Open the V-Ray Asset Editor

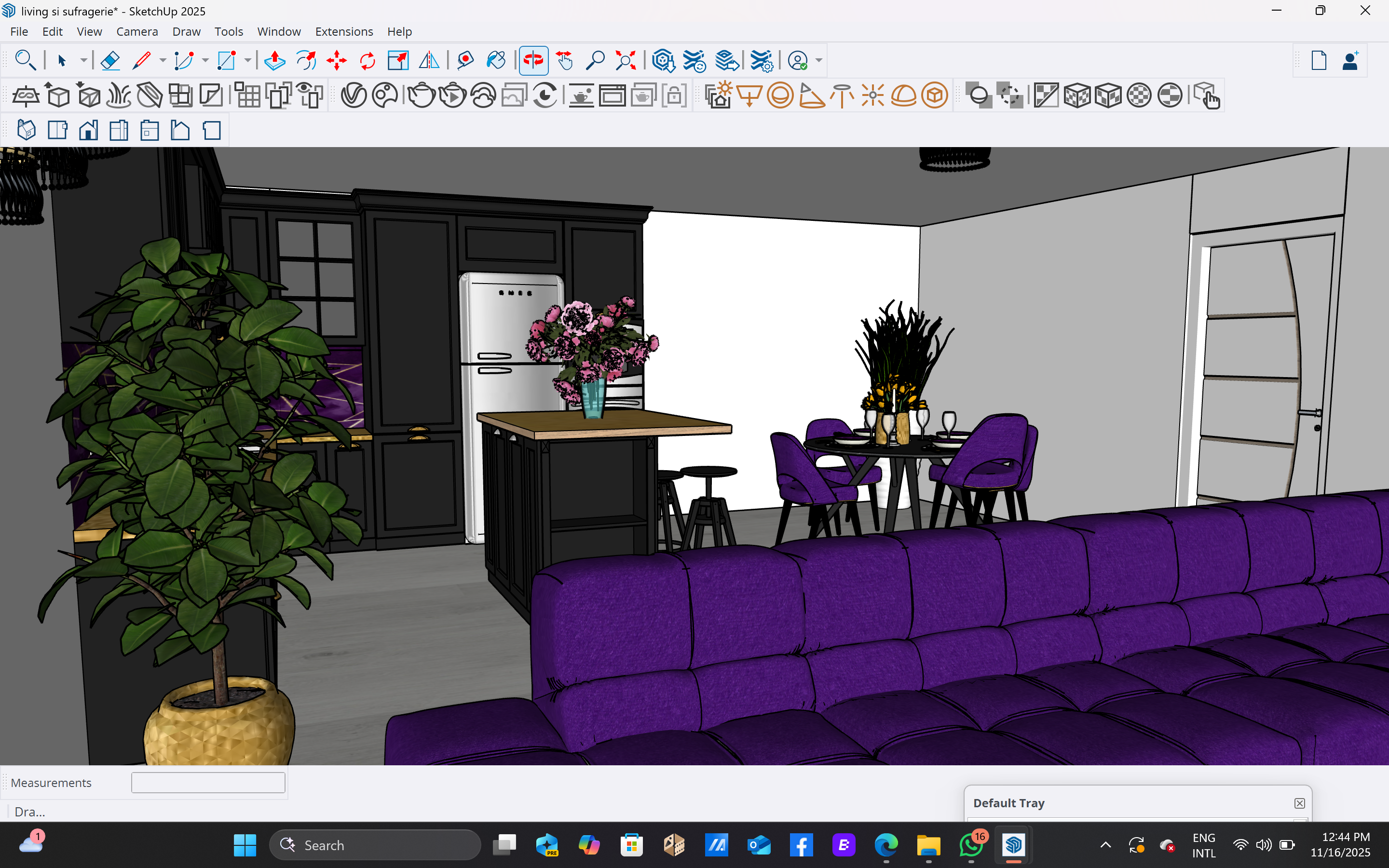tap(354, 95)
